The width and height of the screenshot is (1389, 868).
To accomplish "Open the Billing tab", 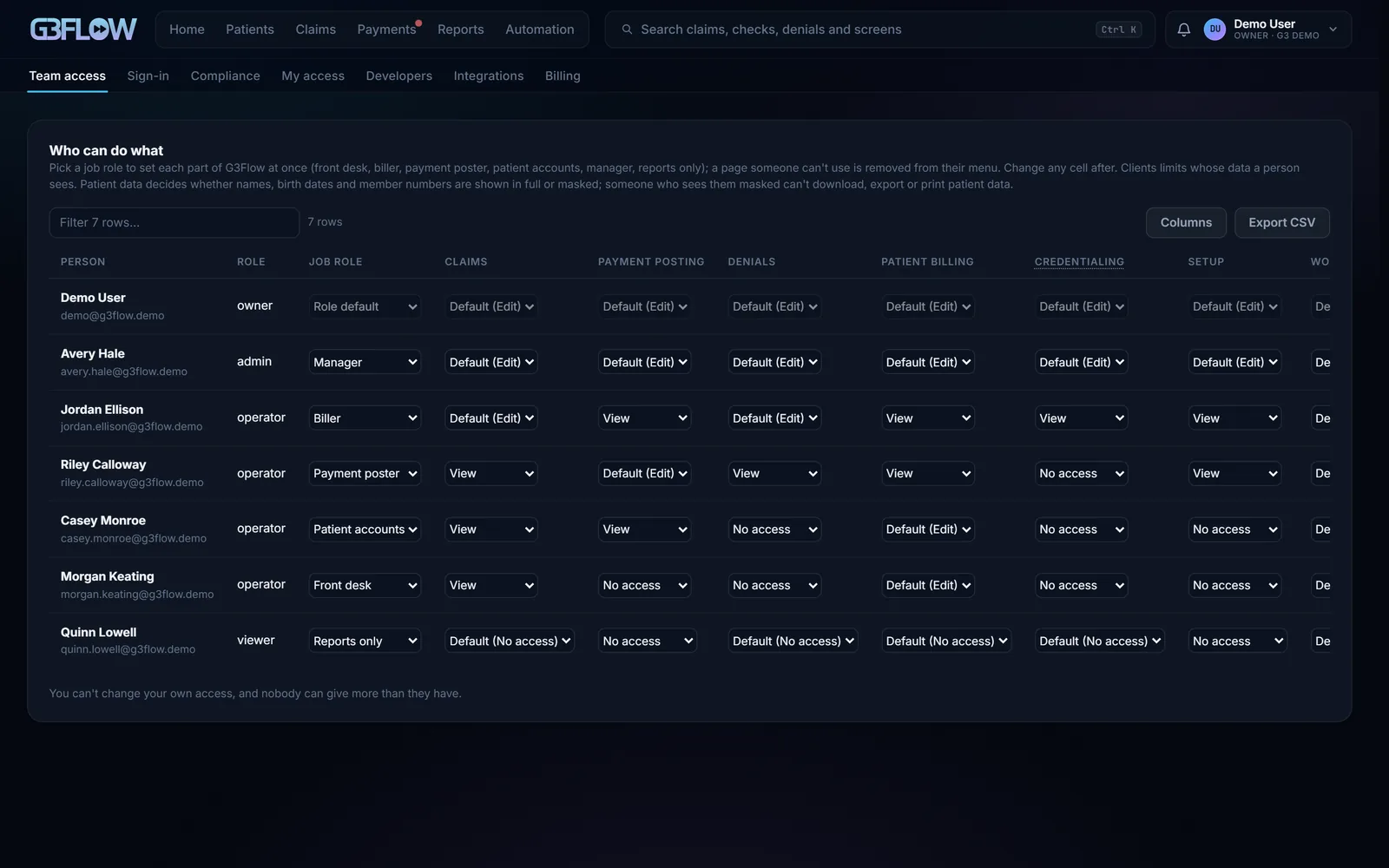I will pos(563,76).
